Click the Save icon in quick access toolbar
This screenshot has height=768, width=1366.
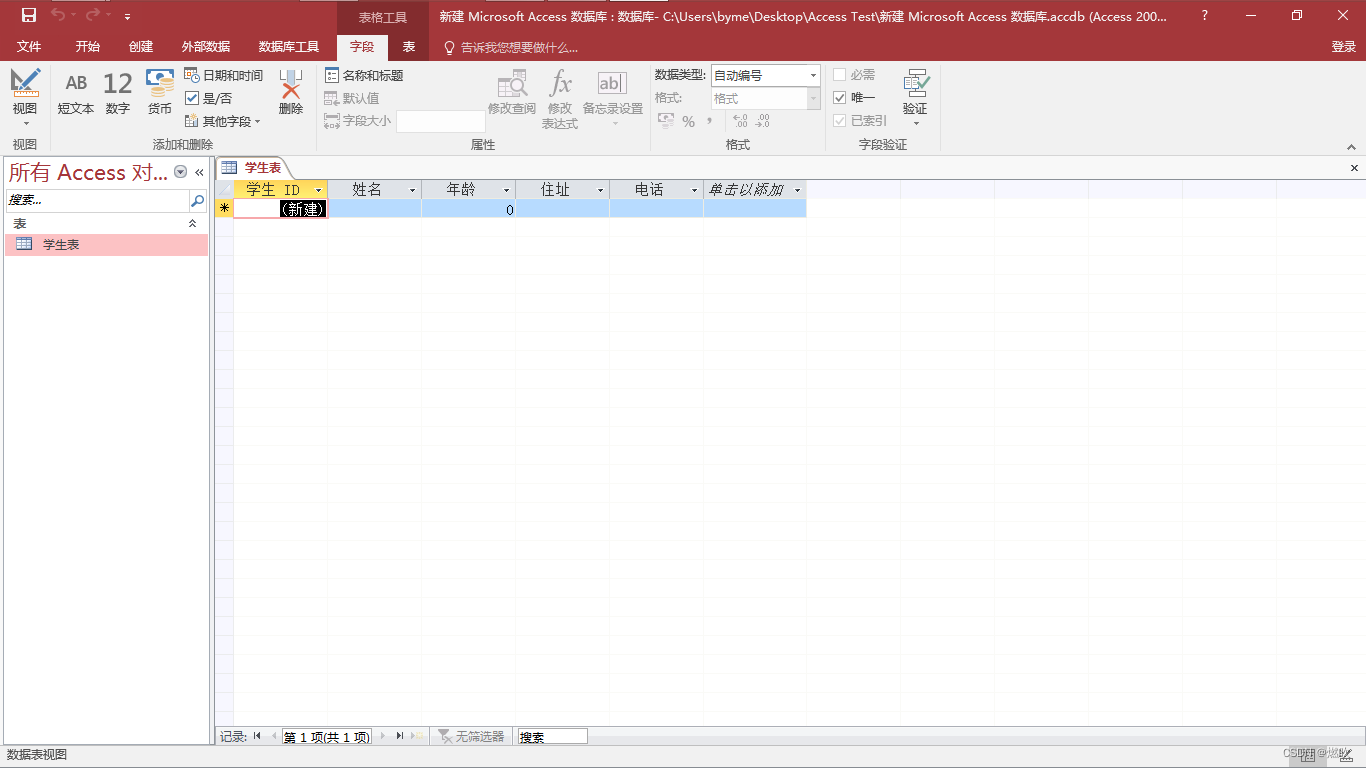pyautogui.click(x=29, y=15)
